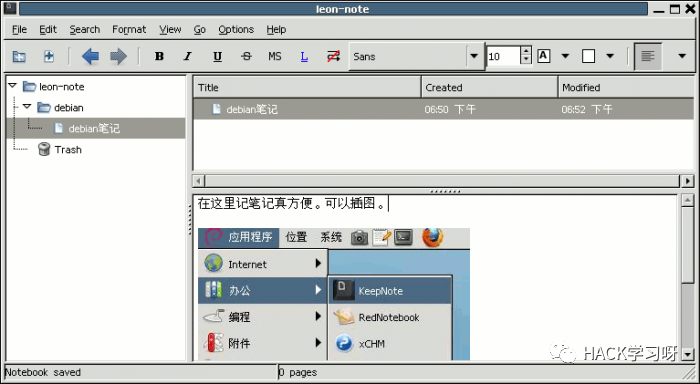This screenshot has height=384, width=700.
Task: Click list horizontal scrollbar right arrow
Action: pyautogui.click(x=688, y=181)
